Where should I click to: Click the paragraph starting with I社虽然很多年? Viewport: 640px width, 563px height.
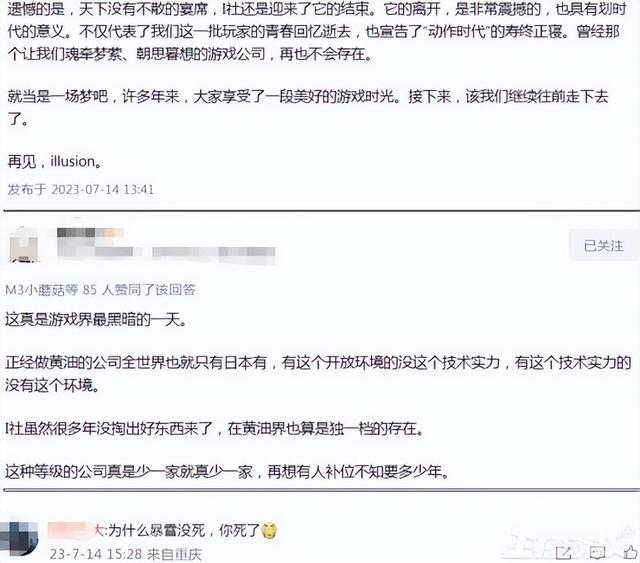215,428
